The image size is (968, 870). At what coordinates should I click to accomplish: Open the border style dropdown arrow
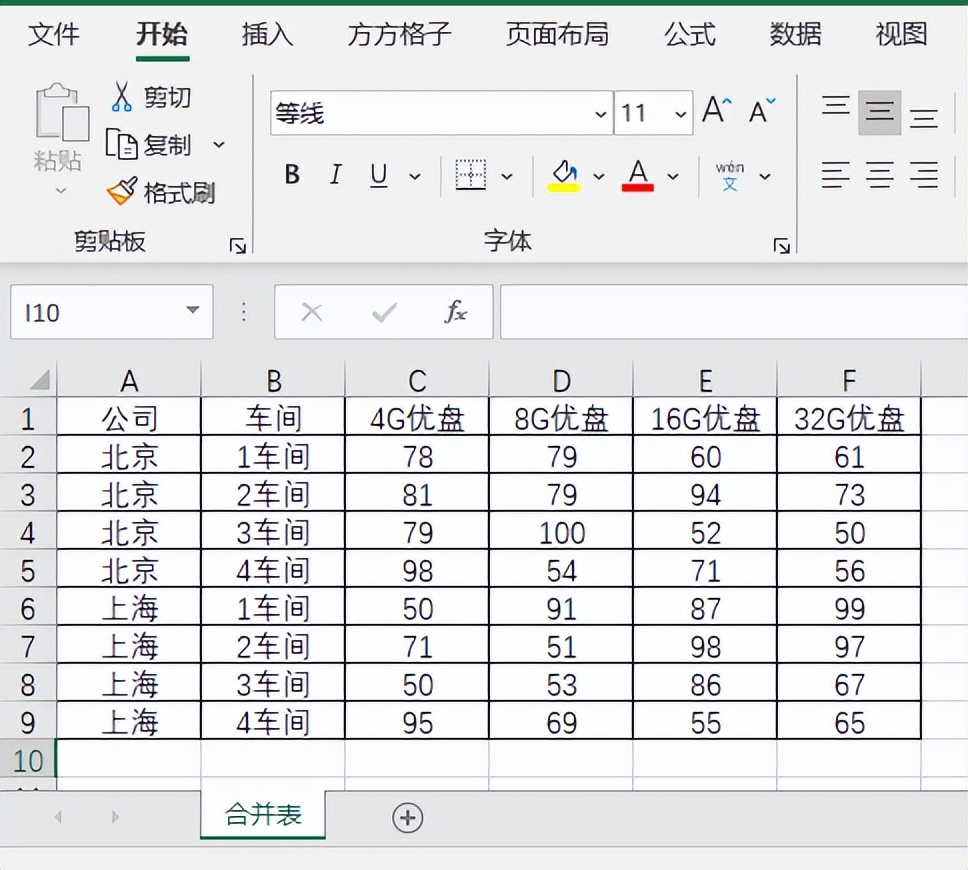505,175
